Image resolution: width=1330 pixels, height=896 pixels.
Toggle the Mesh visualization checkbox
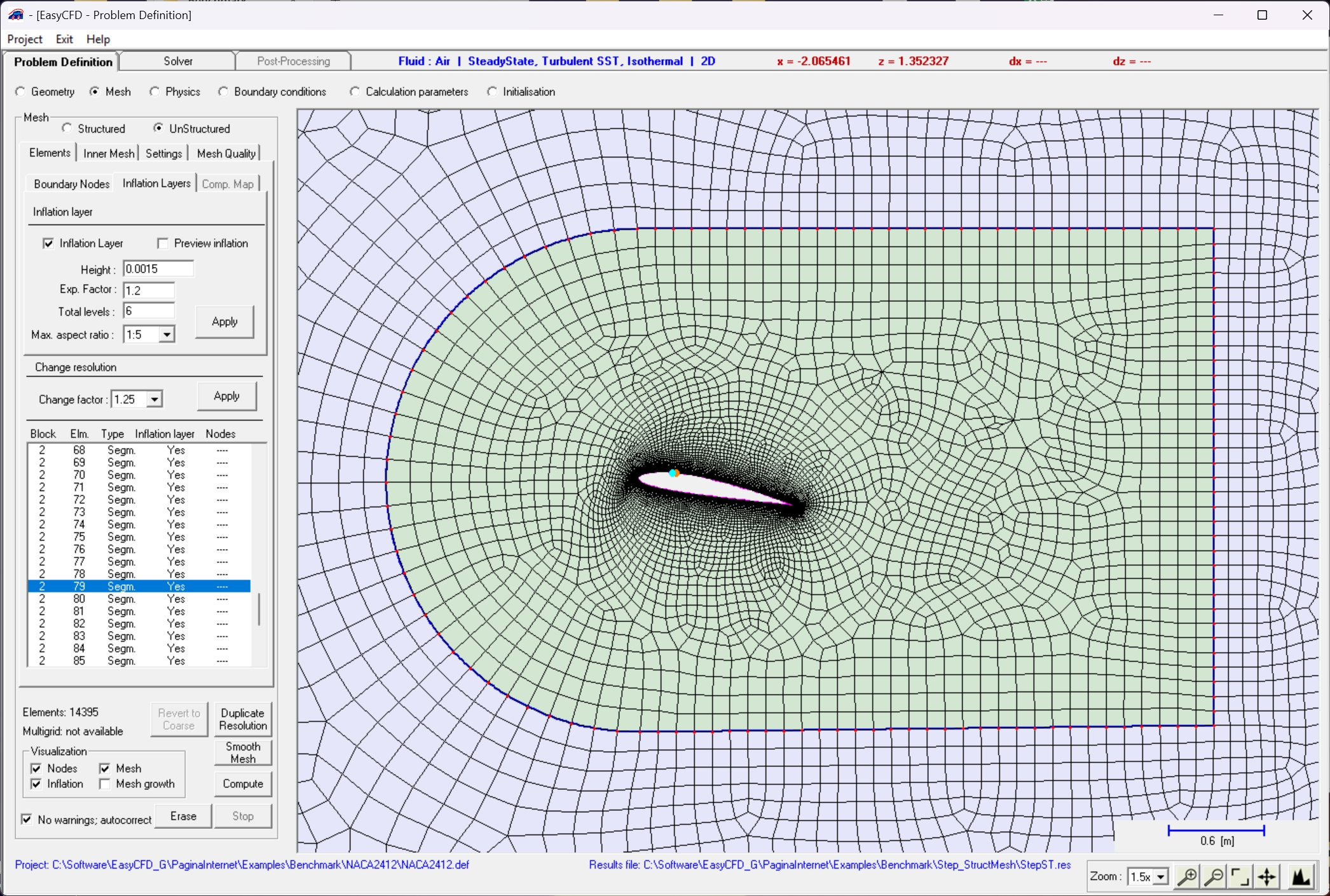105,769
